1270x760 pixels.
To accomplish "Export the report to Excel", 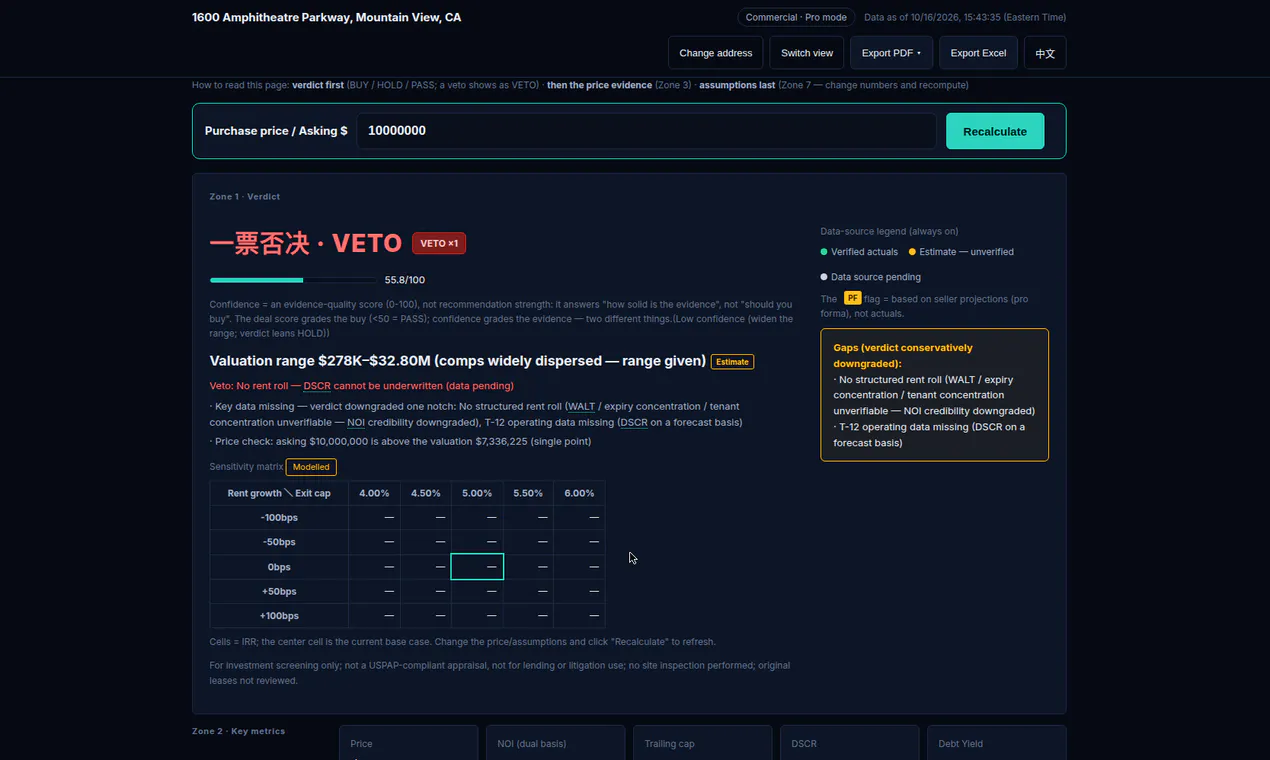I will [978, 53].
